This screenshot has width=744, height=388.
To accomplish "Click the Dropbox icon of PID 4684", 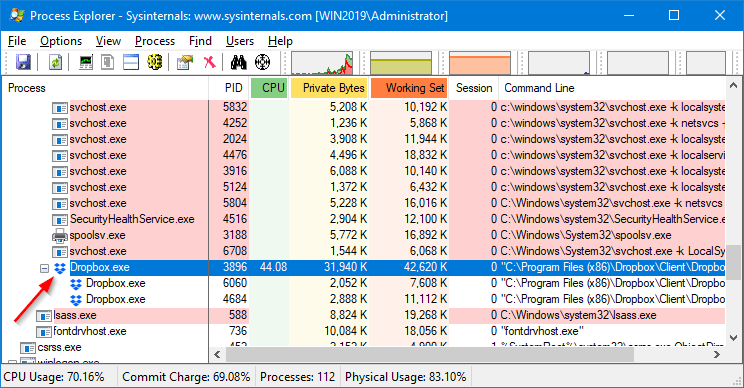I will pyautogui.click(x=76, y=300).
